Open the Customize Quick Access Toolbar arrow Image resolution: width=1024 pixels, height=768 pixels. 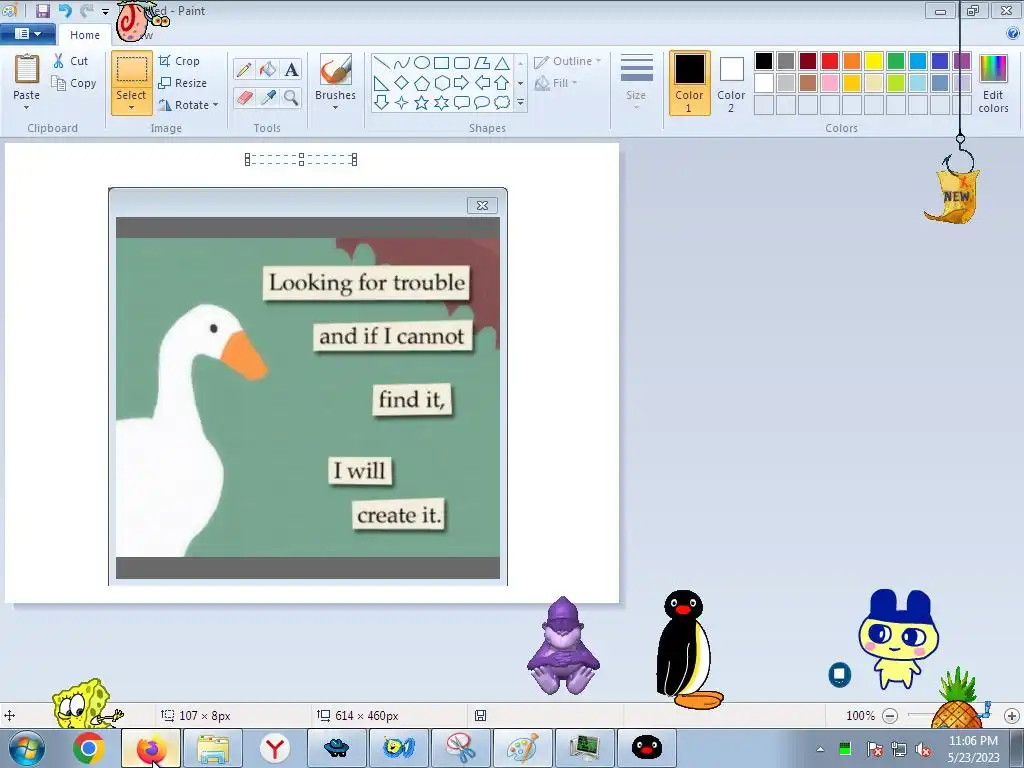click(x=105, y=11)
